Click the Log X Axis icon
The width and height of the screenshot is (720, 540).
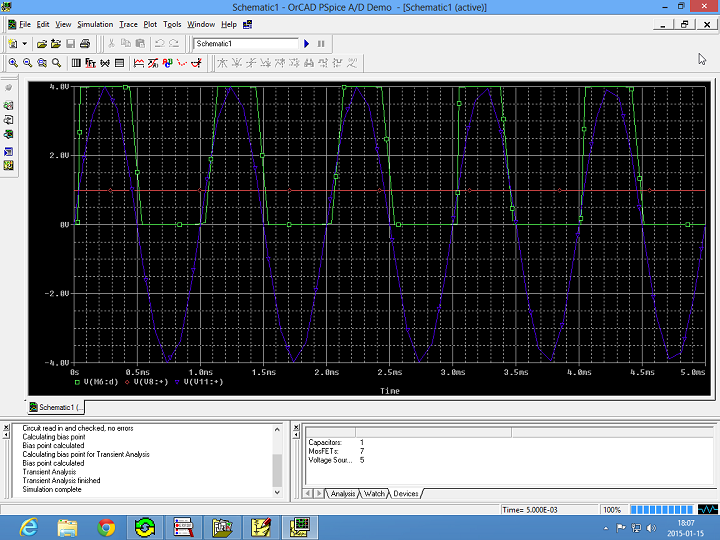pos(76,63)
